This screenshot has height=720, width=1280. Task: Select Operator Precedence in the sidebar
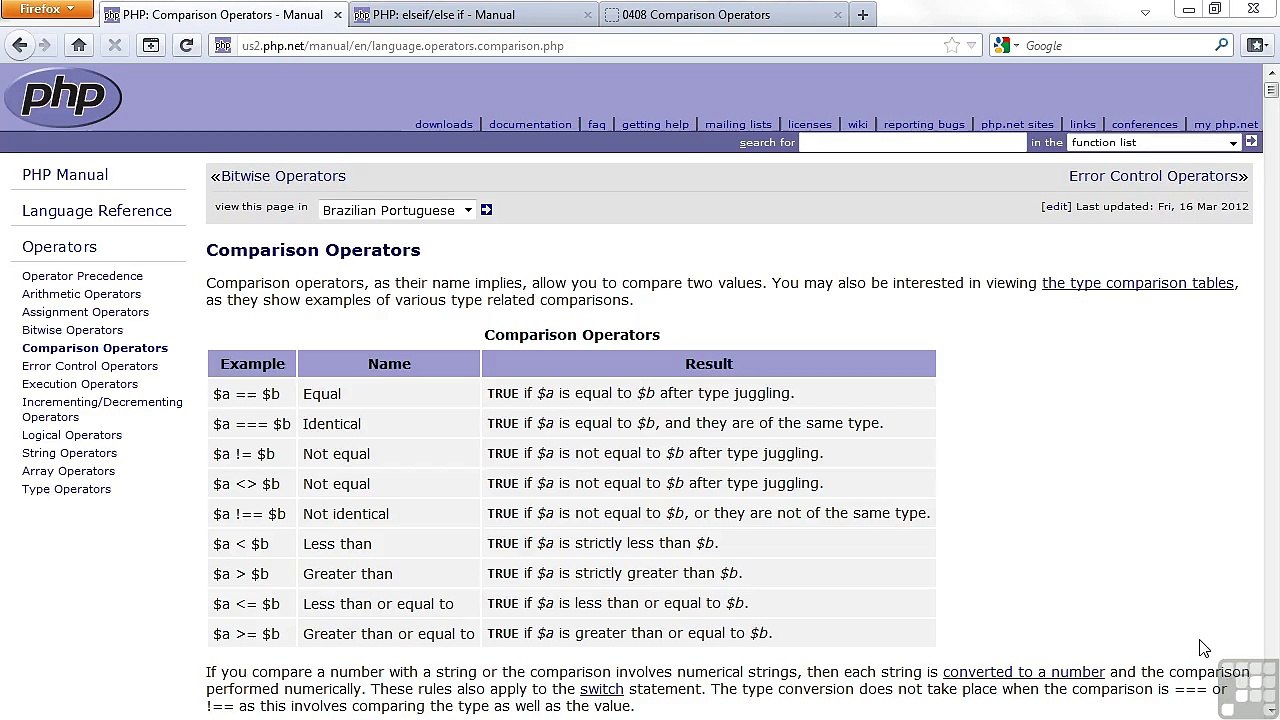click(x=82, y=276)
